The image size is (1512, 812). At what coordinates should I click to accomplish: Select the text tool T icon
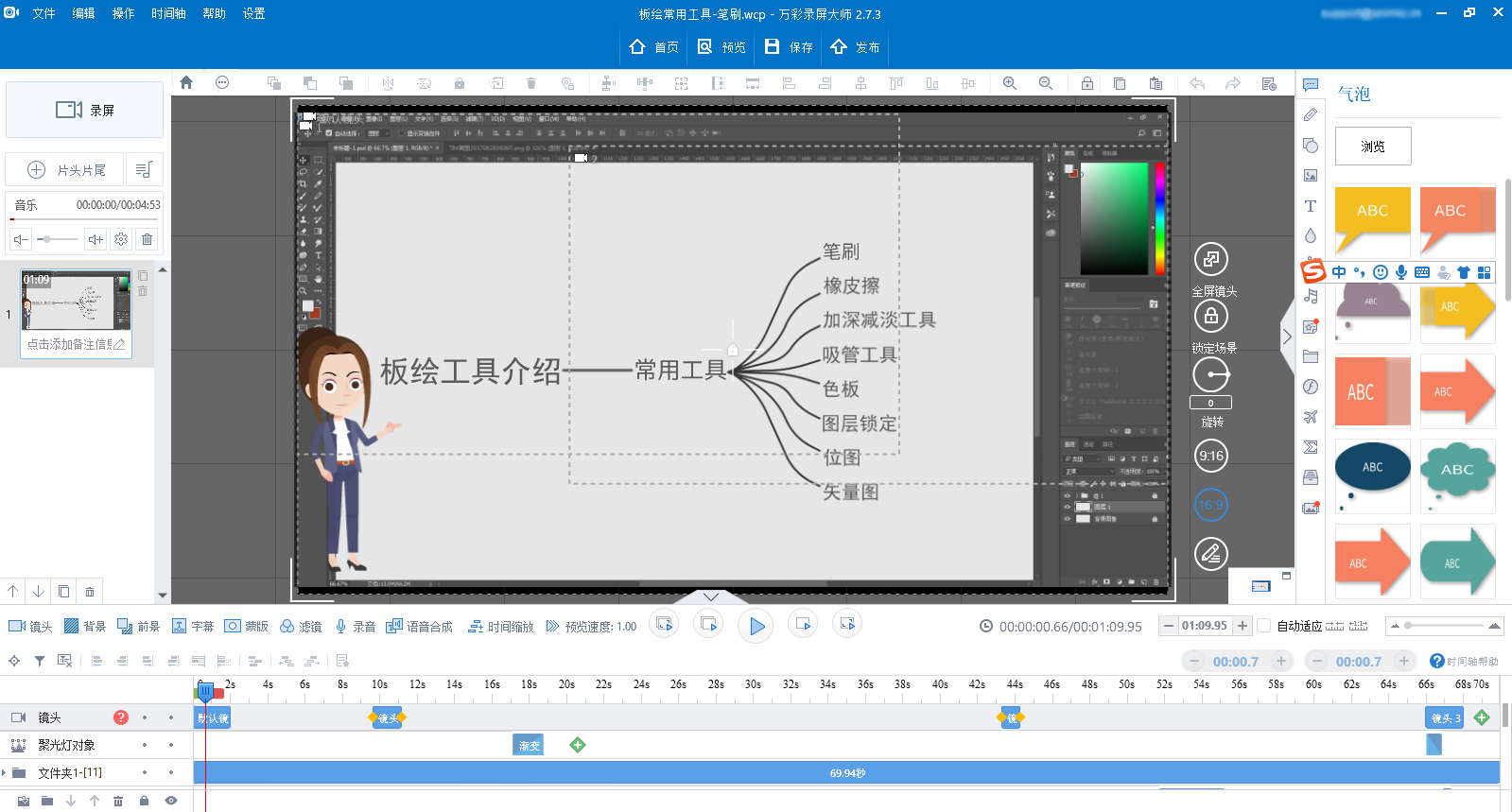[1311, 206]
